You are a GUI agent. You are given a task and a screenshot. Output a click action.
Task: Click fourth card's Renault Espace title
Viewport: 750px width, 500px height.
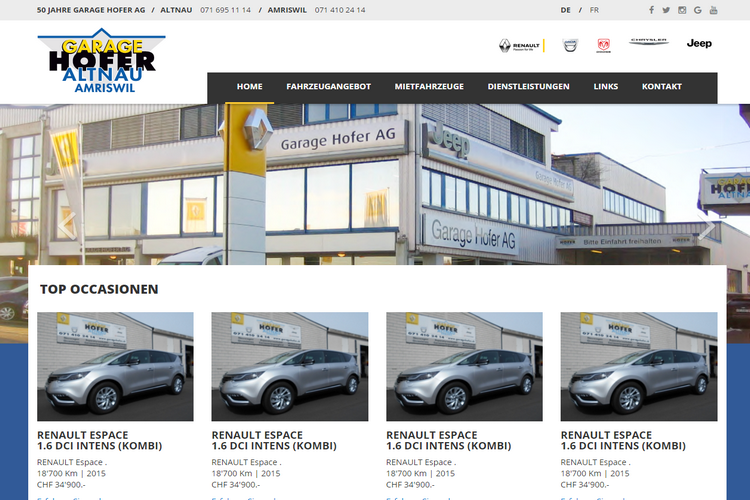point(623,441)
